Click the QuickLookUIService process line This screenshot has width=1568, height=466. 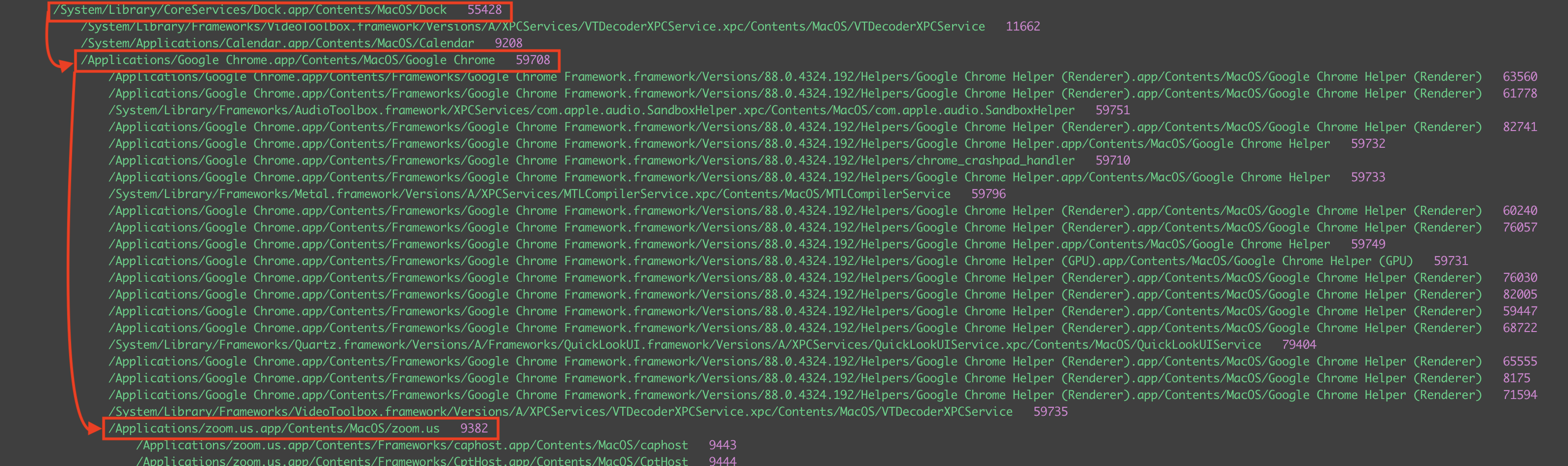point(684,345)
